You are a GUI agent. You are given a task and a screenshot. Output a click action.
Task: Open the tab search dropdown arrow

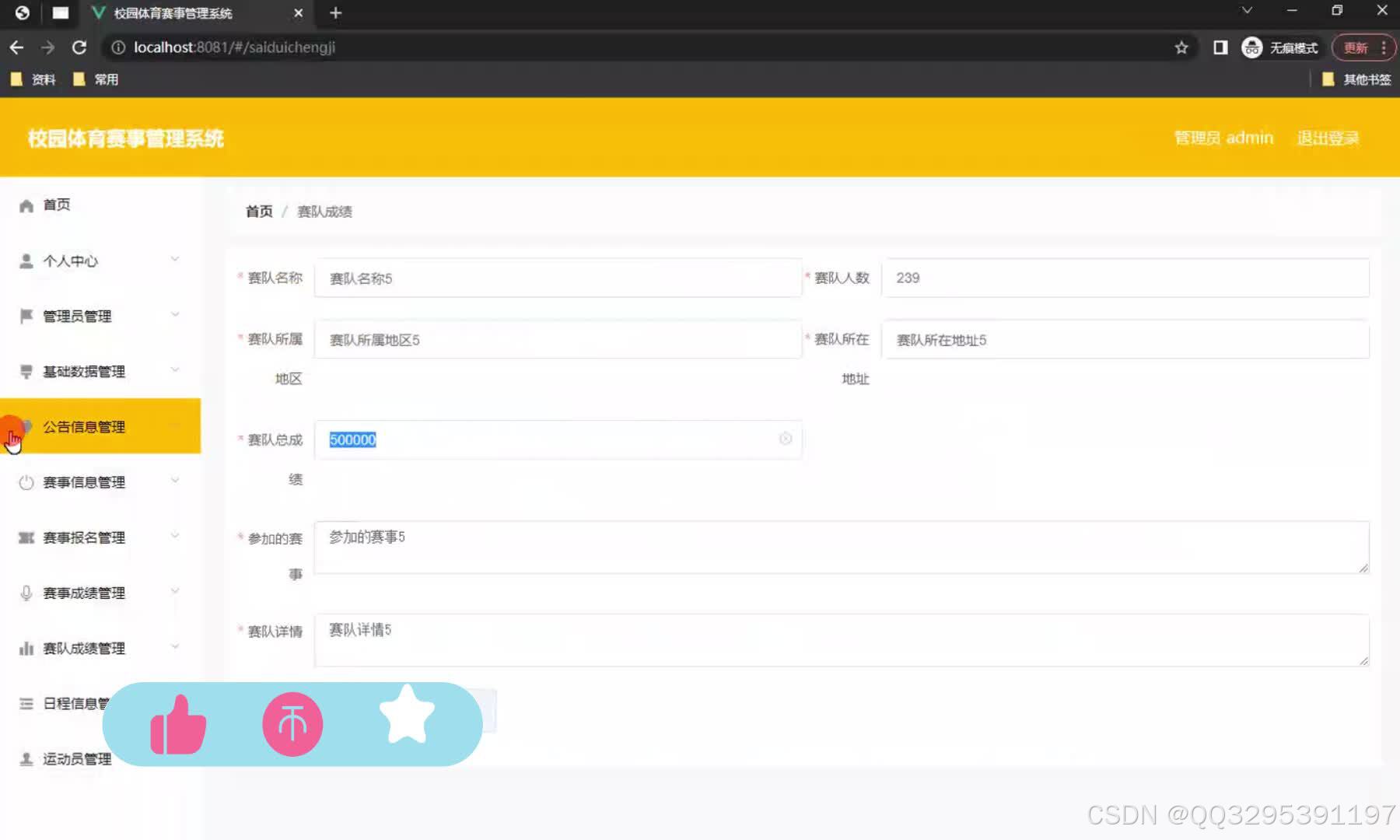coord(1247,11)
